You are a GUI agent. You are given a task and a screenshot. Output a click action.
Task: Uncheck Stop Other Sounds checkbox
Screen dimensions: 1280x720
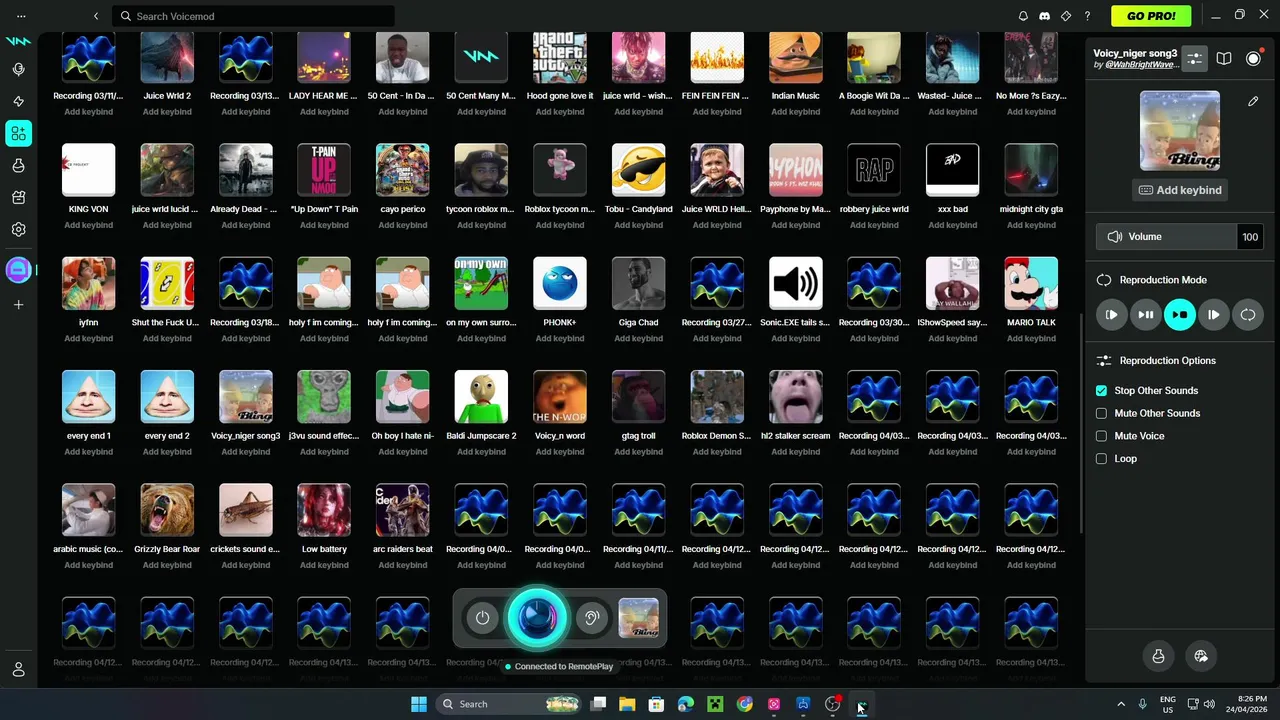coord(1101,391)
